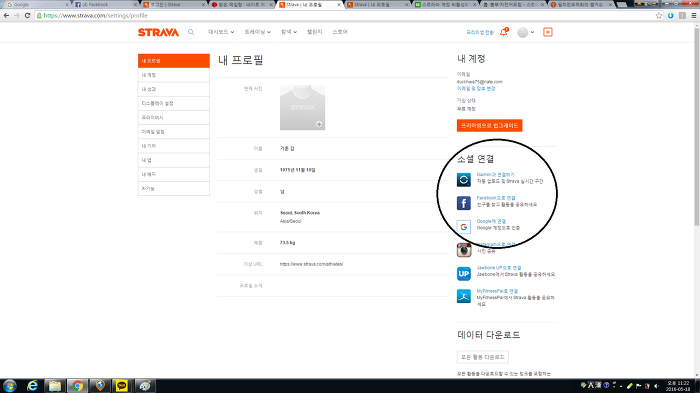This screenshot has height=393, width=700.
Task: Follow the Garmin과 연결하기 link
Action: 496,175
